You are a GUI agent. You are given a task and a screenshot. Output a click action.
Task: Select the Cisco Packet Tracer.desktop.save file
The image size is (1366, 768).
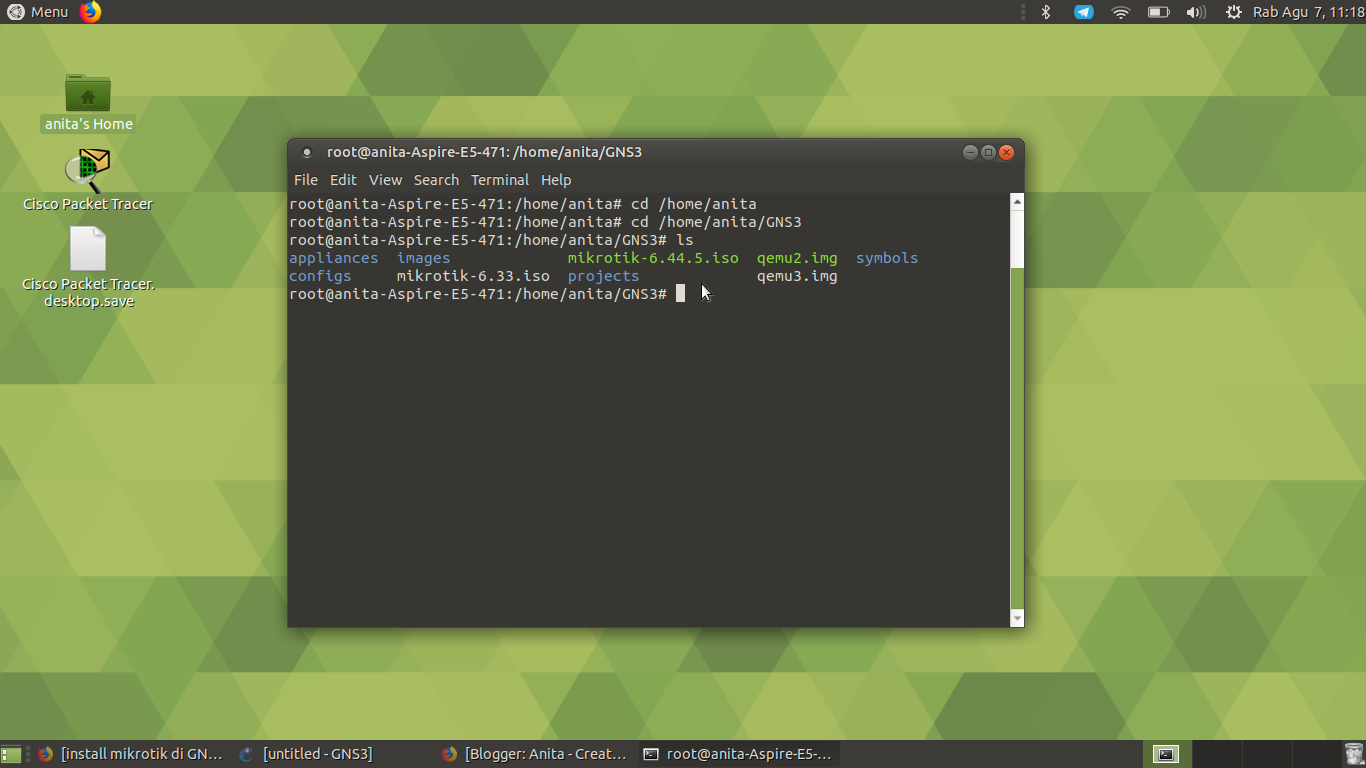pyautogui.click(x=88, y=267)
